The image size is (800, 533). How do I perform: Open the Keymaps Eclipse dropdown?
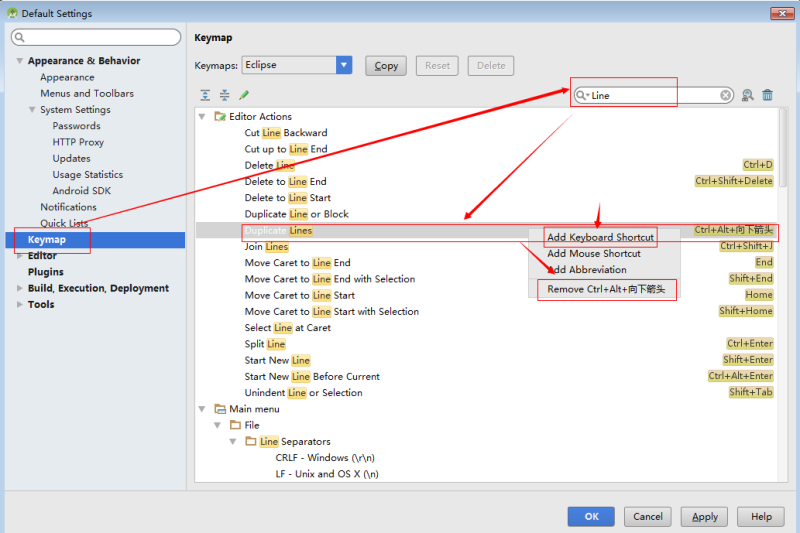pyautogui.click(x=344, y=65)
